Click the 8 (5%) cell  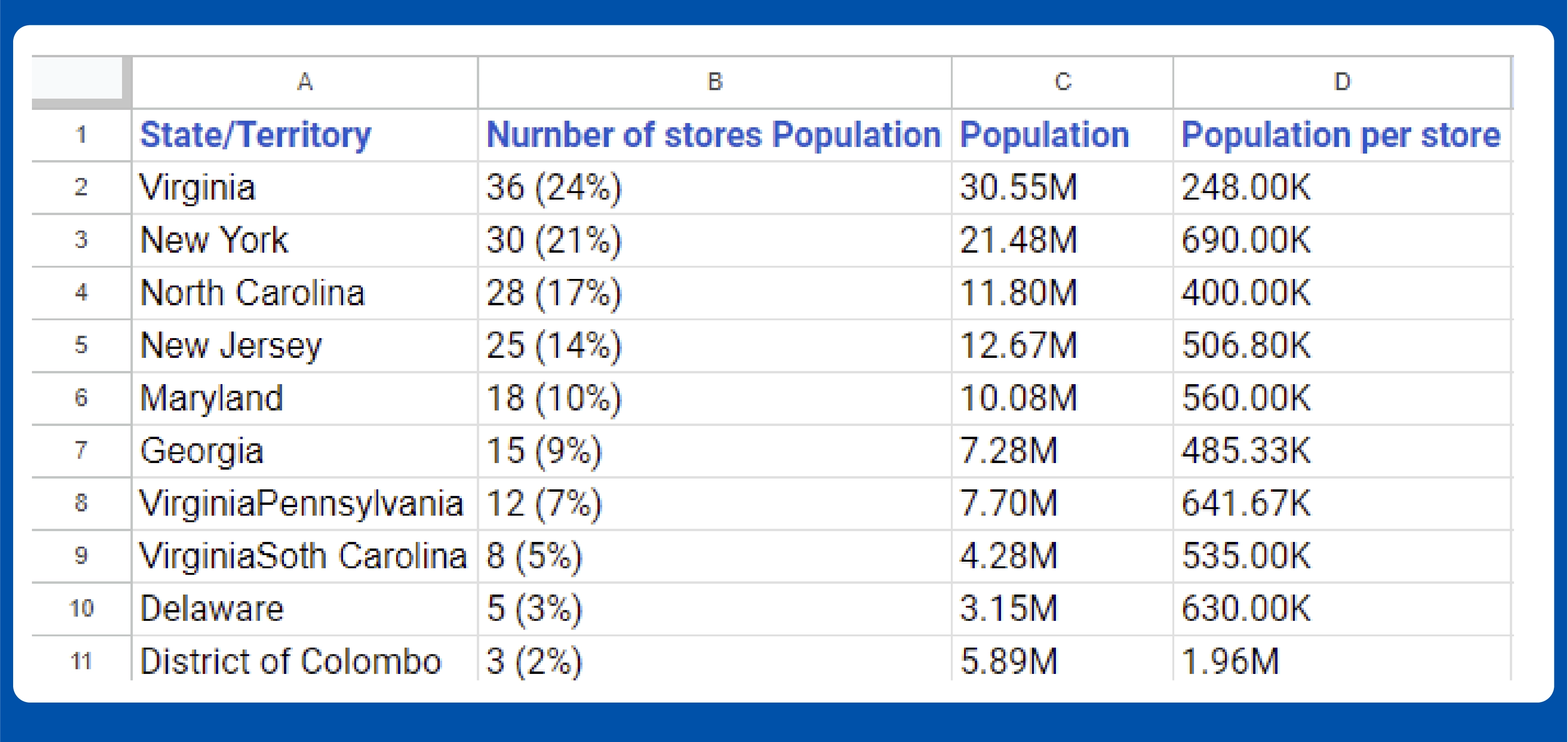(x=715, y=556)
